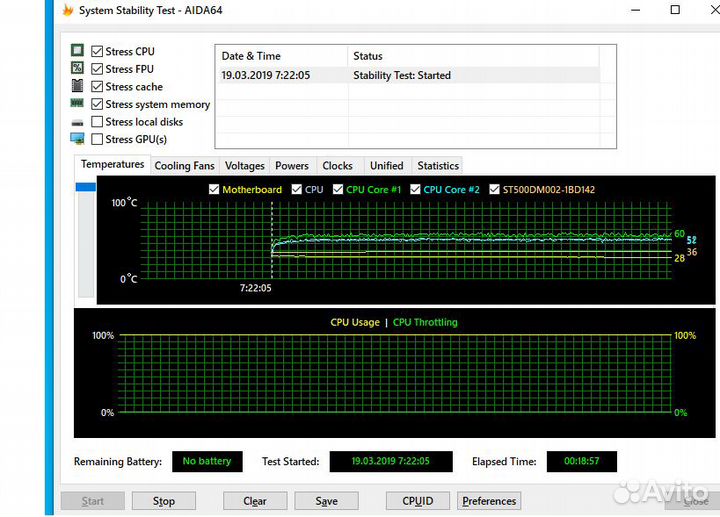This screenshot has width=720, height=517.
Task: Click the blue graph scale slider beside temperatures
Action: point(86,187)
